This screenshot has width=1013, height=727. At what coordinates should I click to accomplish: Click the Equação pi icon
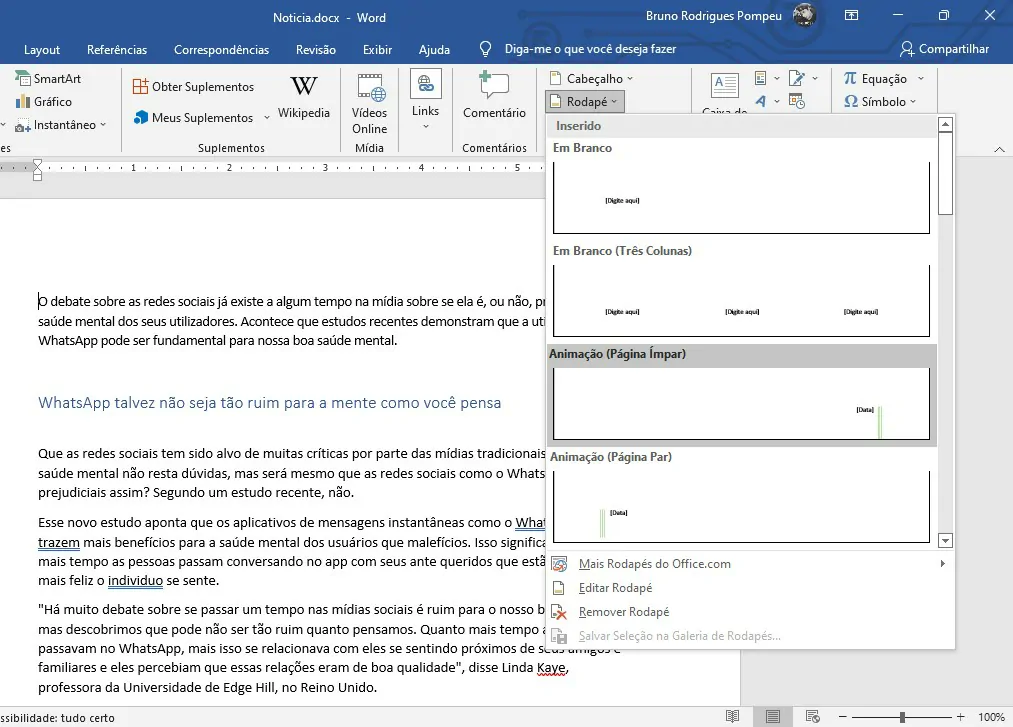pos(850,78)
